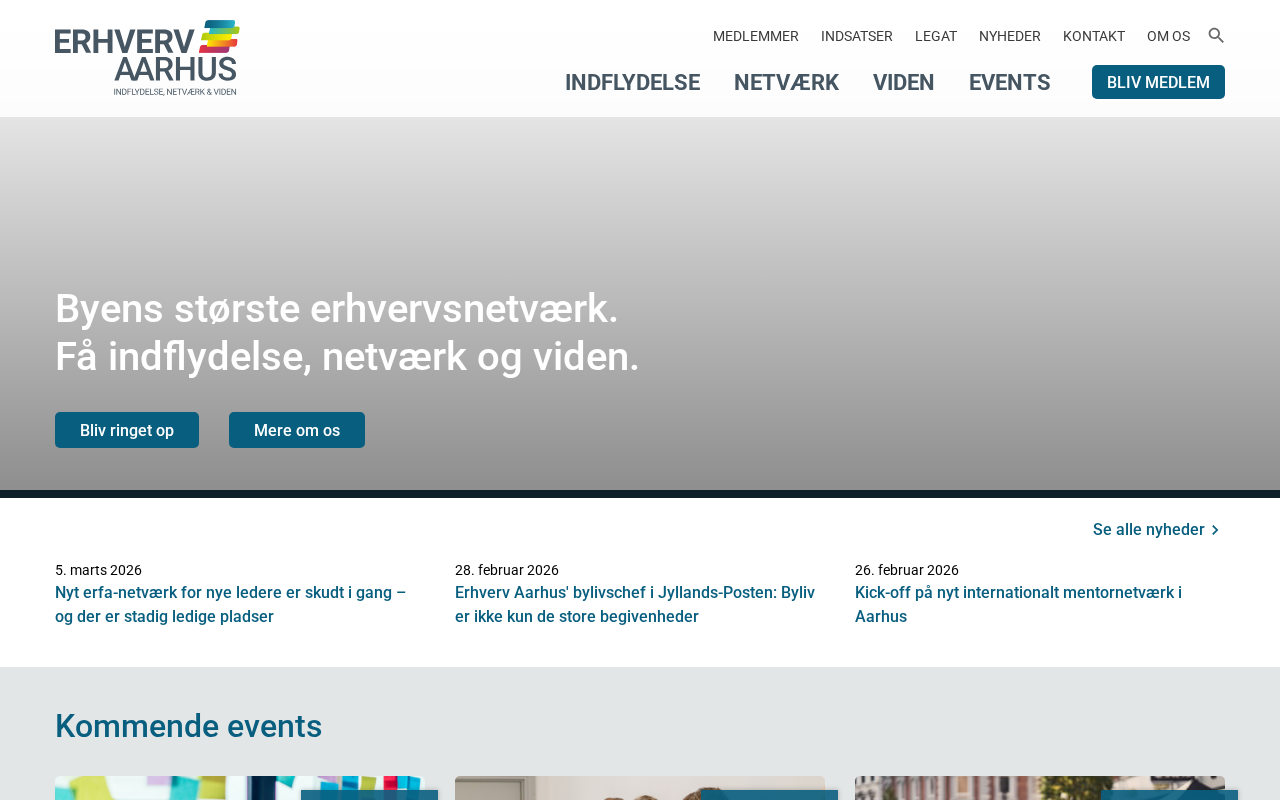This screenshot has width=1280, height=800.
Task: Open the internationalt mentornetværk kick-off article
Action: coord(1018,605)
